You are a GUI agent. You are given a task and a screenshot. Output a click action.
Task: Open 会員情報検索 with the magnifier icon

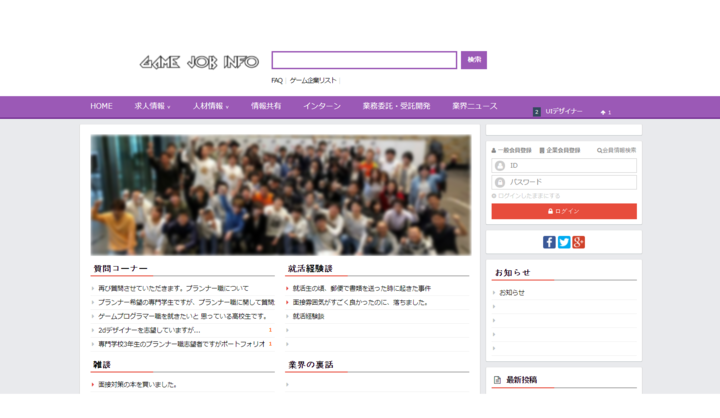click(616, 150)
